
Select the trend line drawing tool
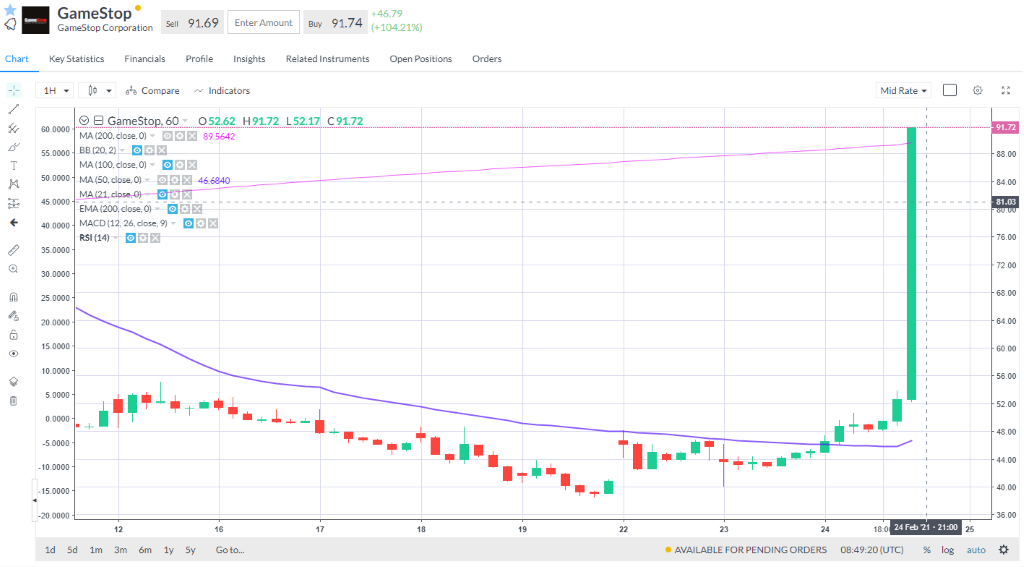(13, 109)
